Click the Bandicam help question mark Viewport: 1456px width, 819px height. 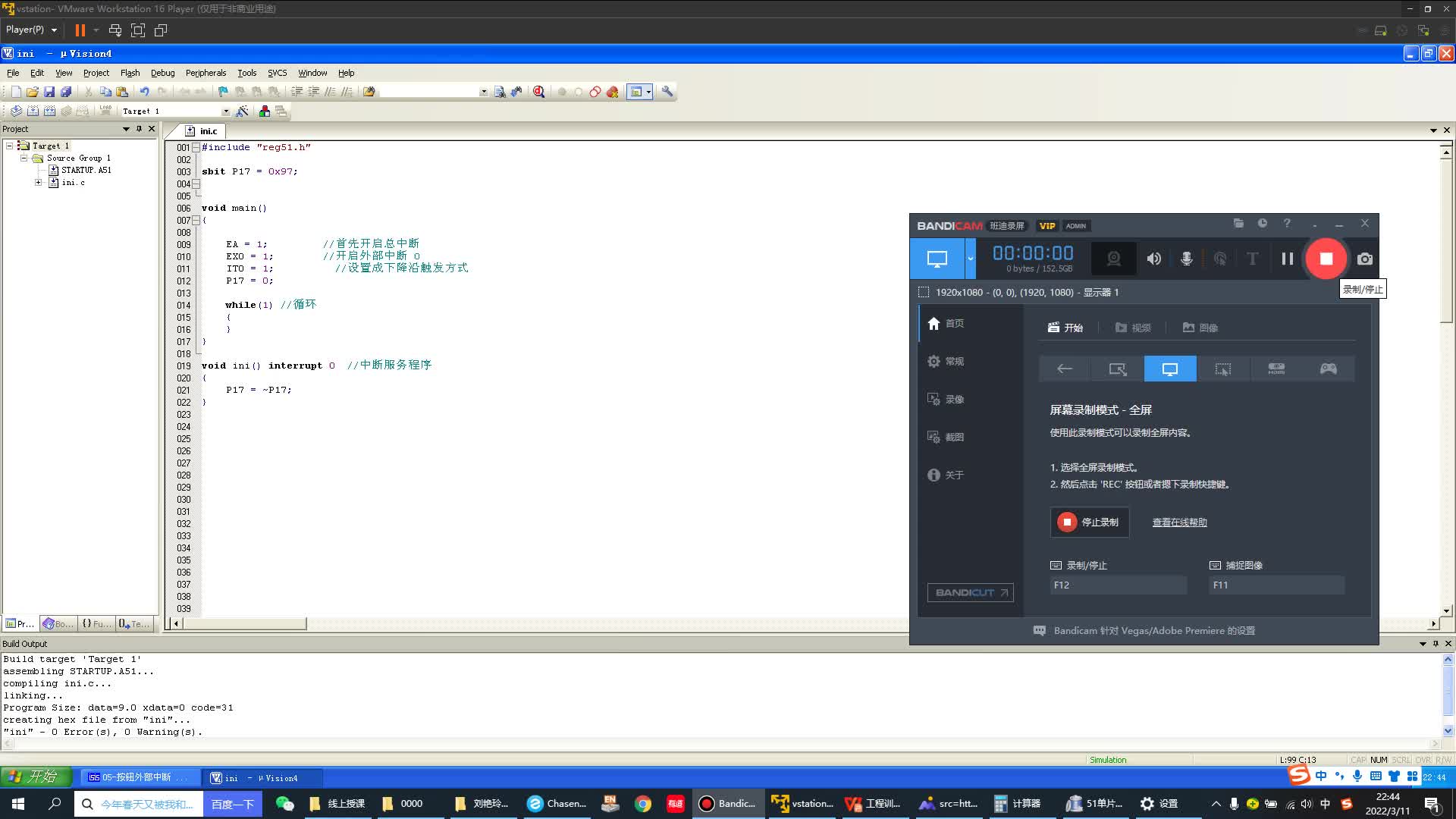1287,223
